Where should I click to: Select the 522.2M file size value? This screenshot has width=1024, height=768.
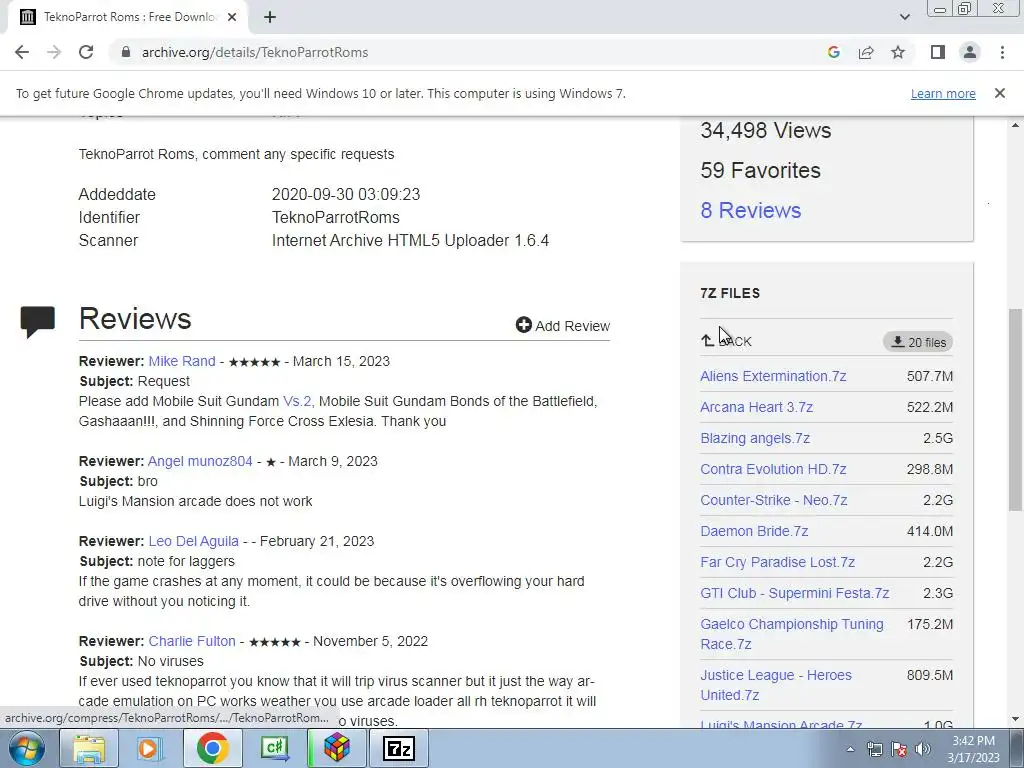(929, 407)
